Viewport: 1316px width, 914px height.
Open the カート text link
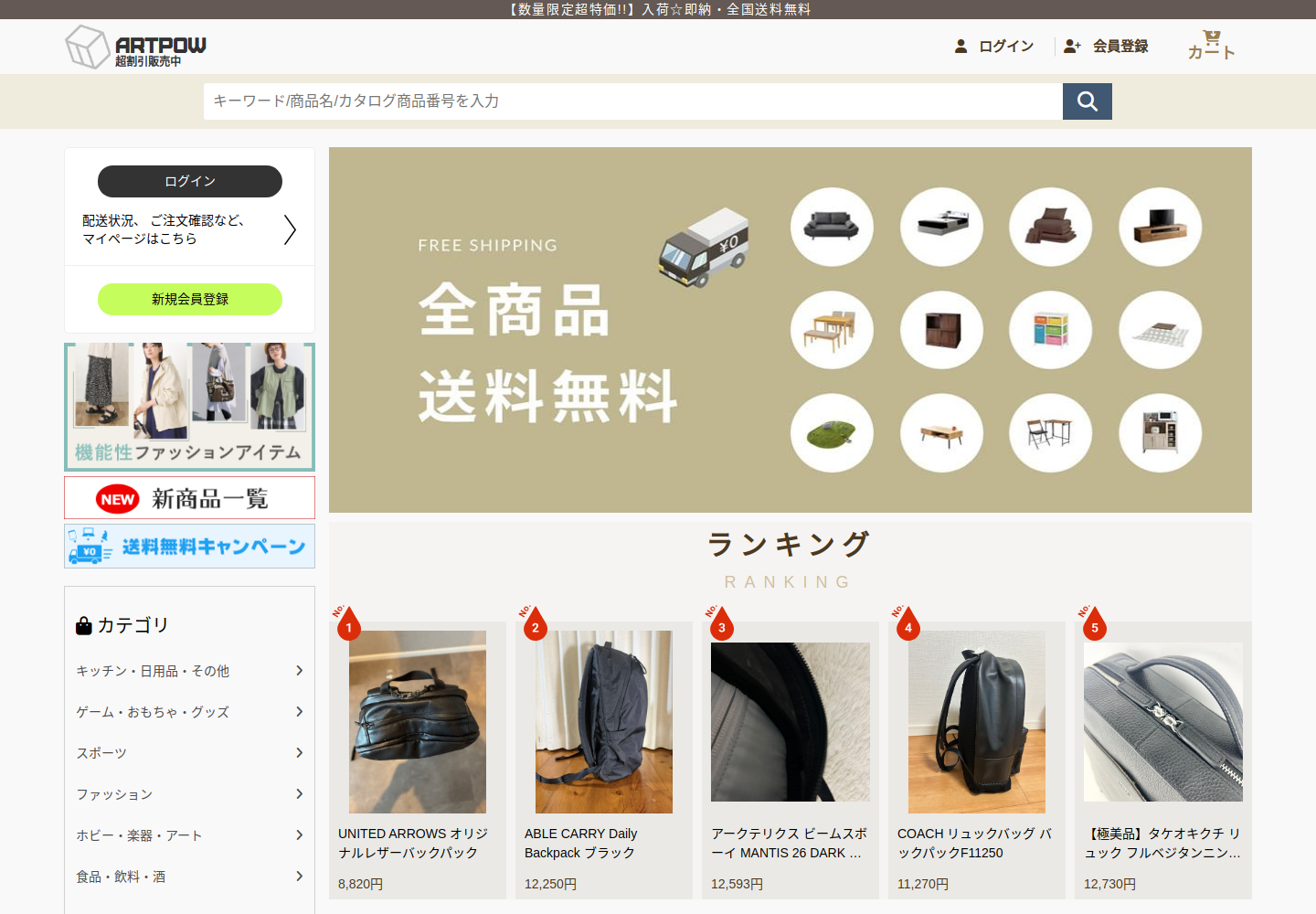pos(1212,53)
